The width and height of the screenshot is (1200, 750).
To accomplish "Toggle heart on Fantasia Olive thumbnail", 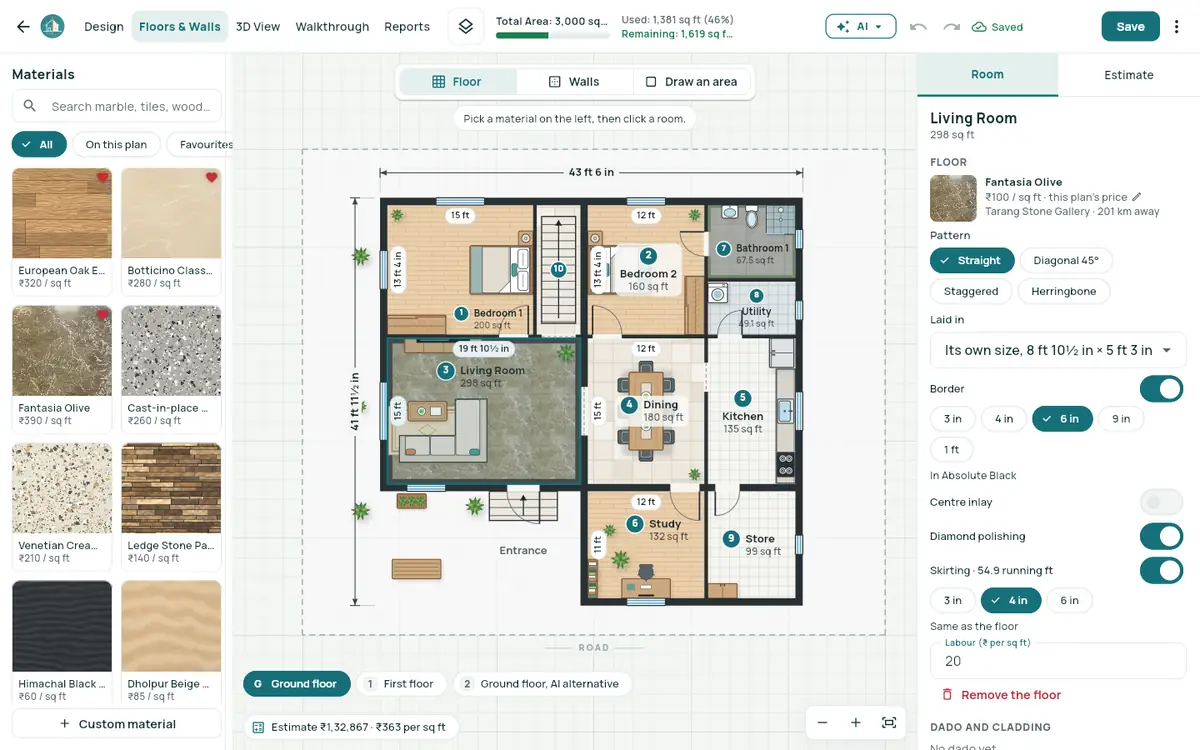I will [102, 315].
